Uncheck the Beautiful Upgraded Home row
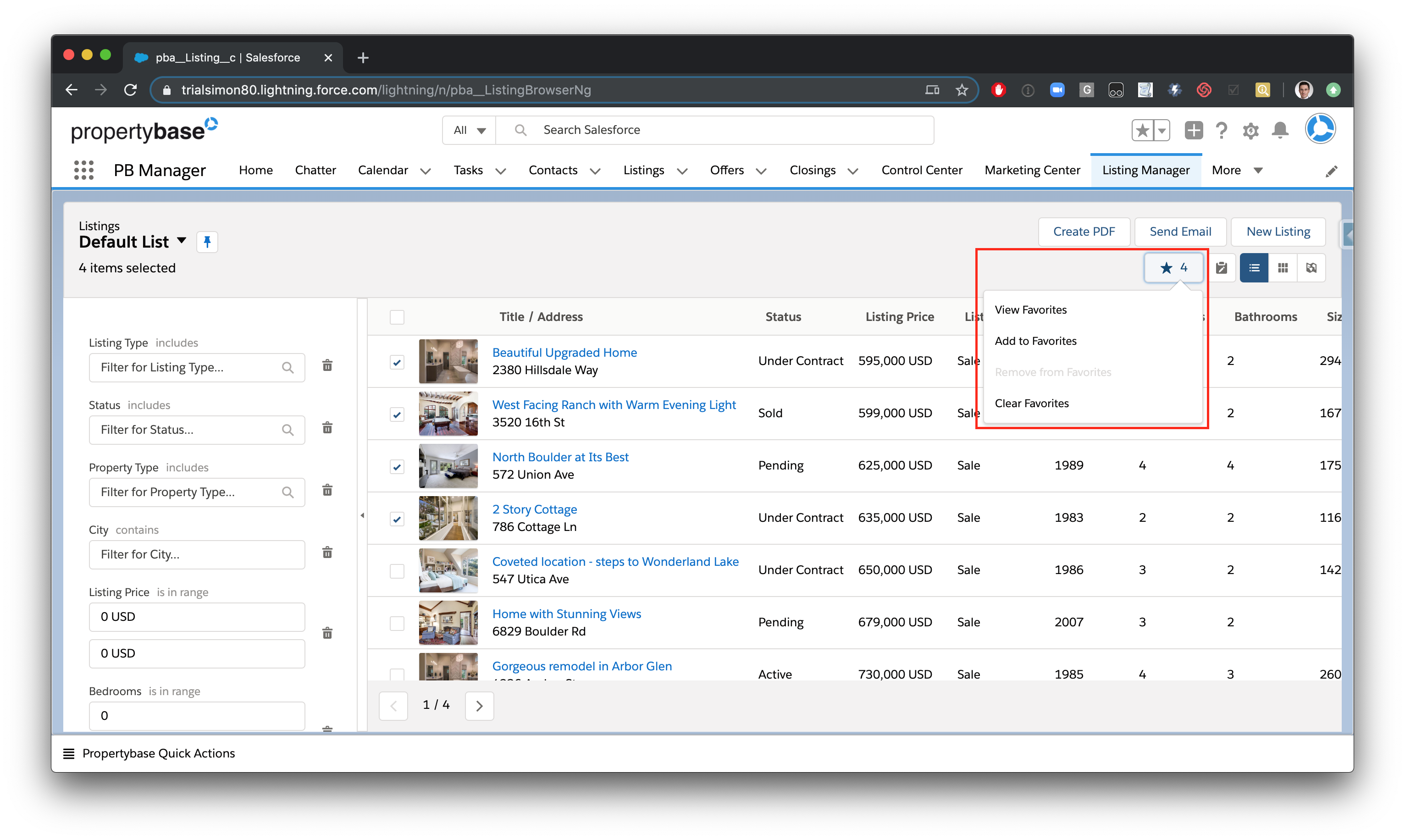 click(397, 362)
